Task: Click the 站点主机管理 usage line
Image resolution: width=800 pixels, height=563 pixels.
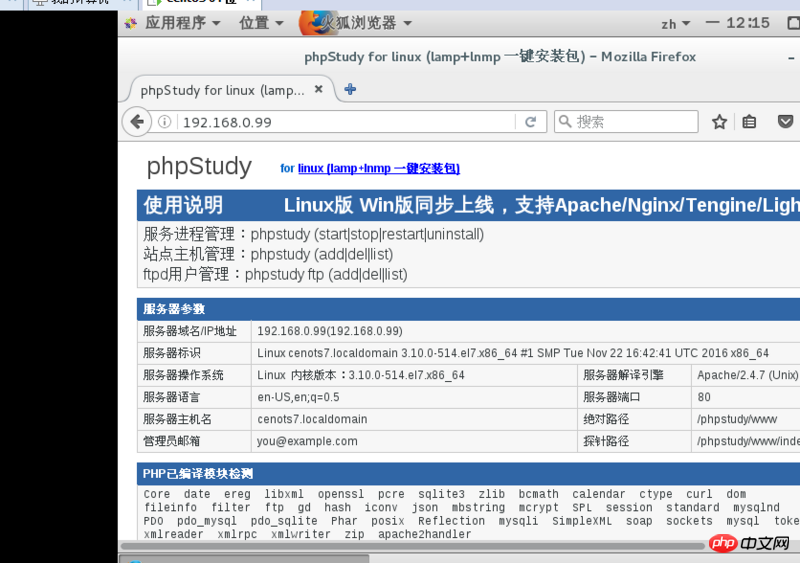Action: pyautogui.click(x=268, y=254)
